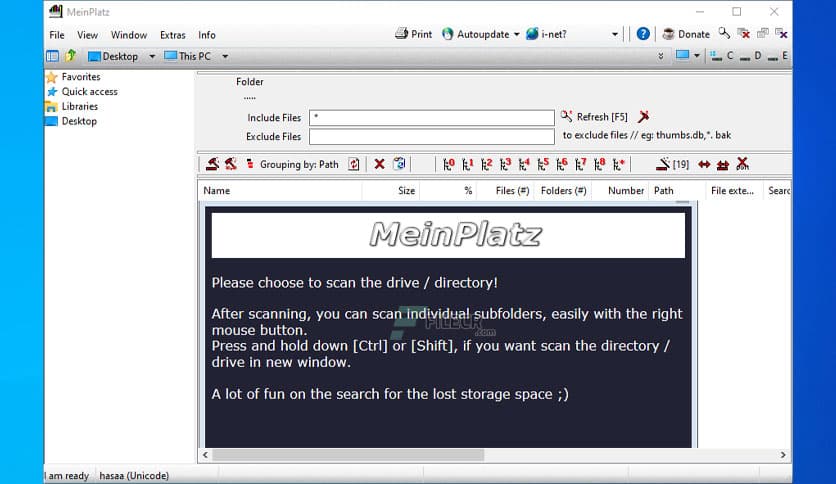Click the cascade windows icon
Viewport: 836px width, 484px height.
tap(762, 34)
